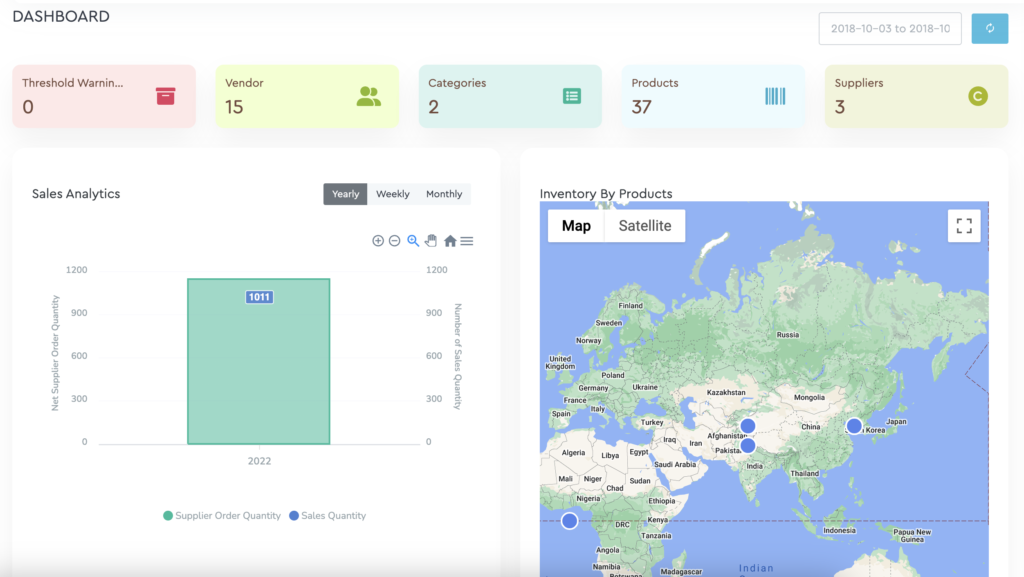
Task: Click the map marker near Korea
Action: click(854, 426)
